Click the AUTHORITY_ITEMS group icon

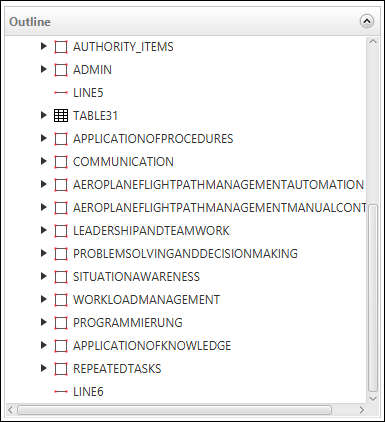click(61, 47)
